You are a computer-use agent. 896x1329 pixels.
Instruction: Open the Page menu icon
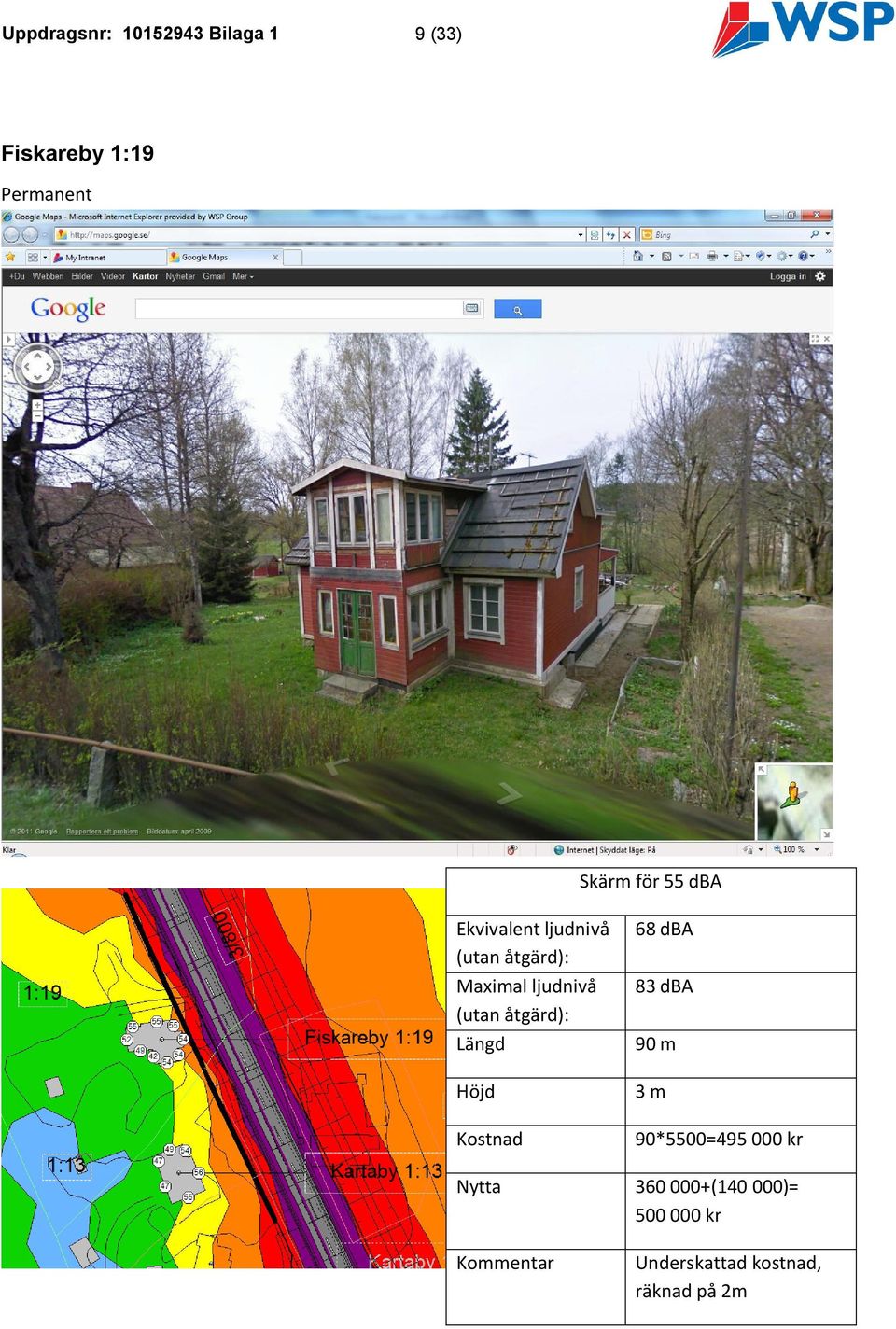click(x=738, y=256)
